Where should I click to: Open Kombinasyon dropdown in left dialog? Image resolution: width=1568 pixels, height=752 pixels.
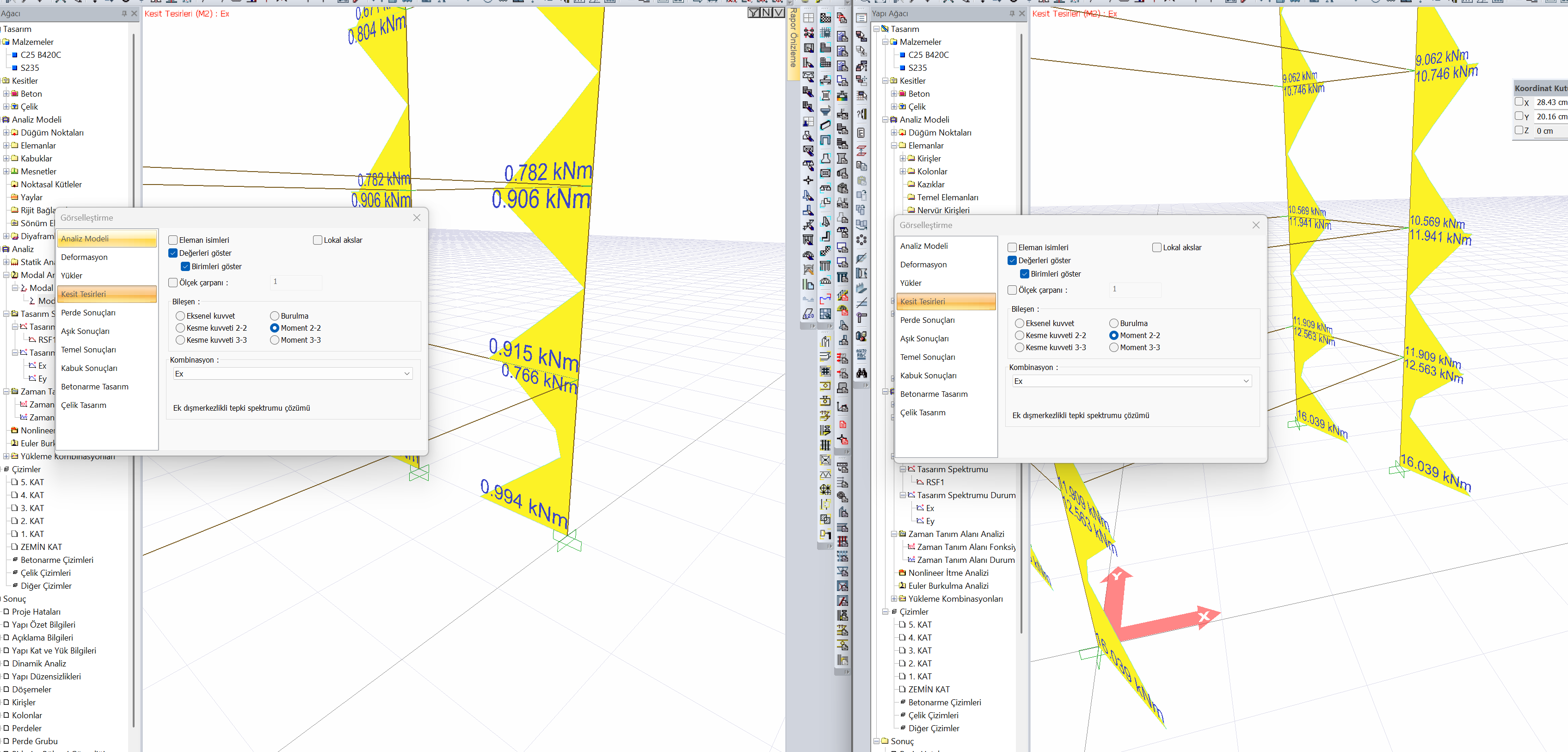(x=293, y=374)
